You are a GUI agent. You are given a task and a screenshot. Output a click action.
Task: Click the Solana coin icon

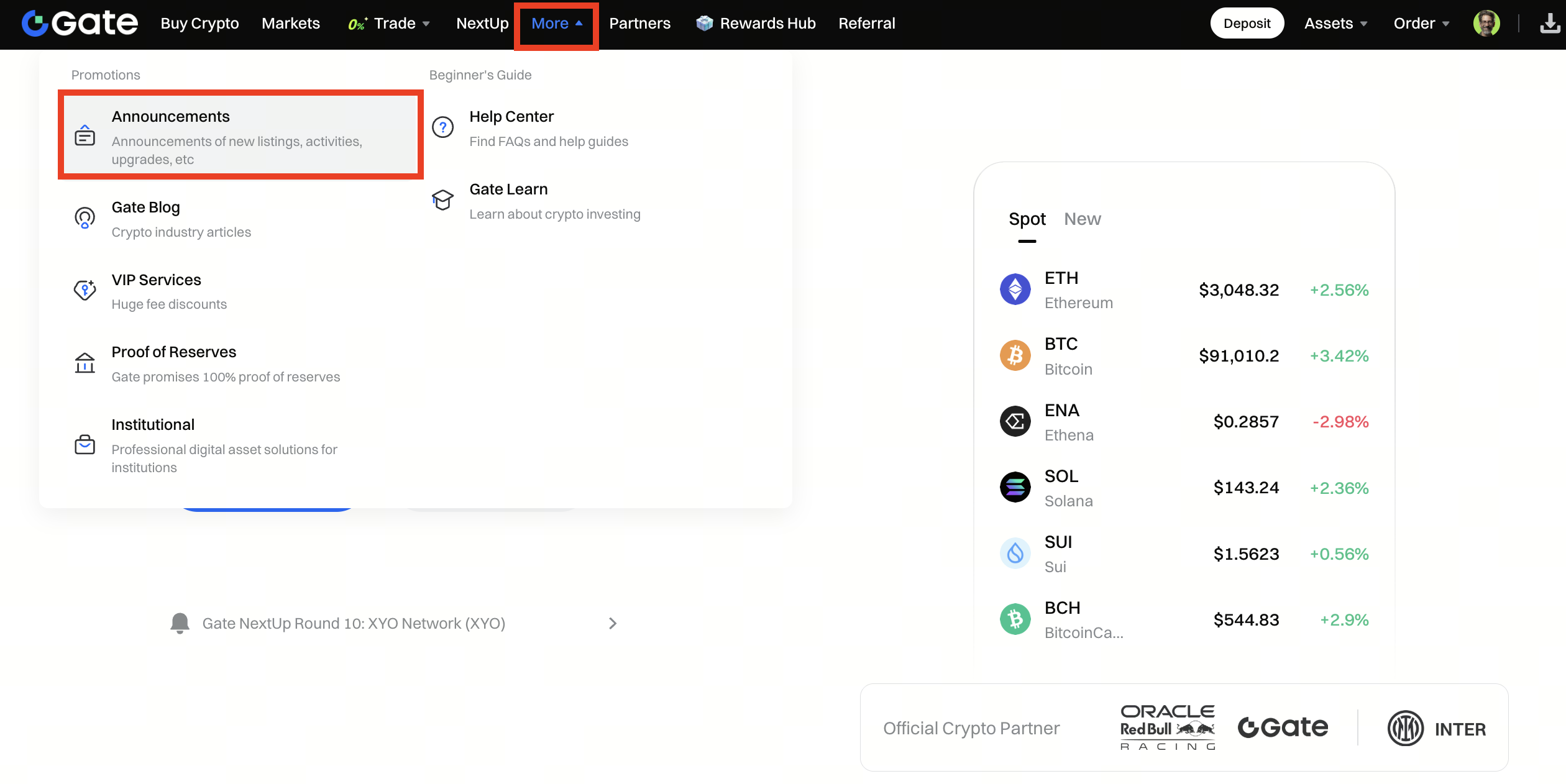(x=1015, y=488)
